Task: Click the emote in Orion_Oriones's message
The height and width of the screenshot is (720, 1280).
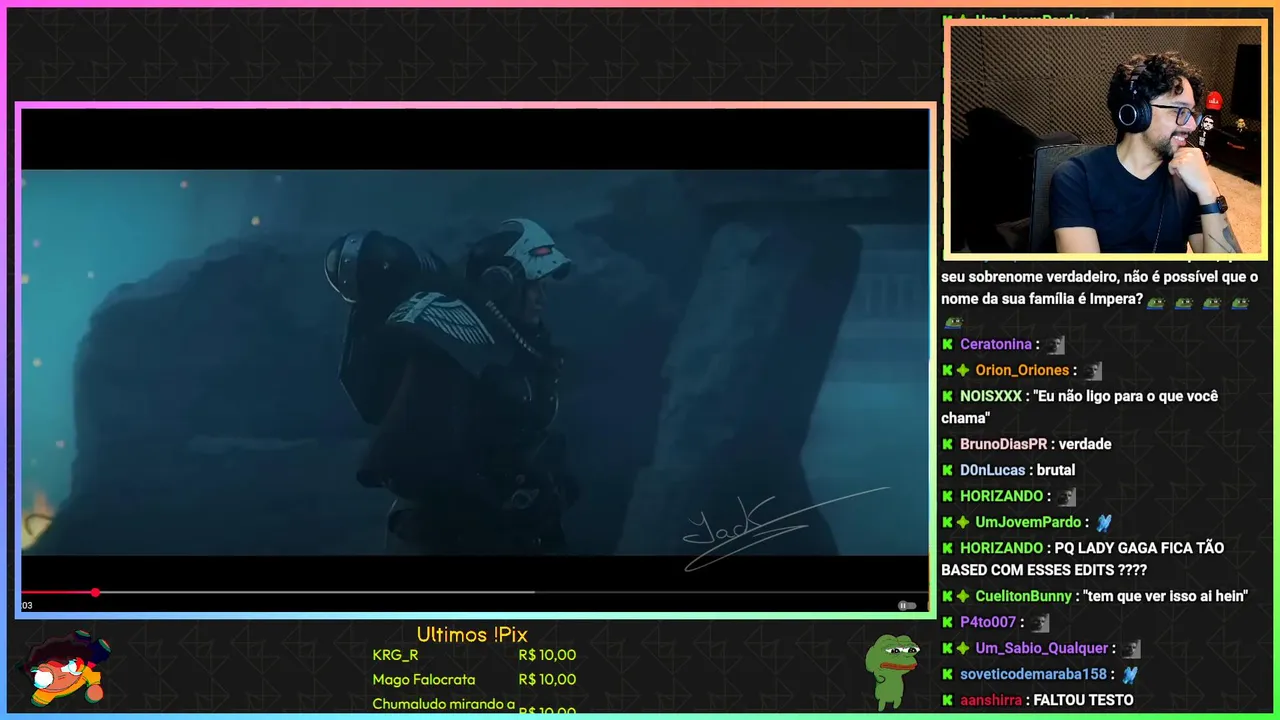Action: (1093, 371)
